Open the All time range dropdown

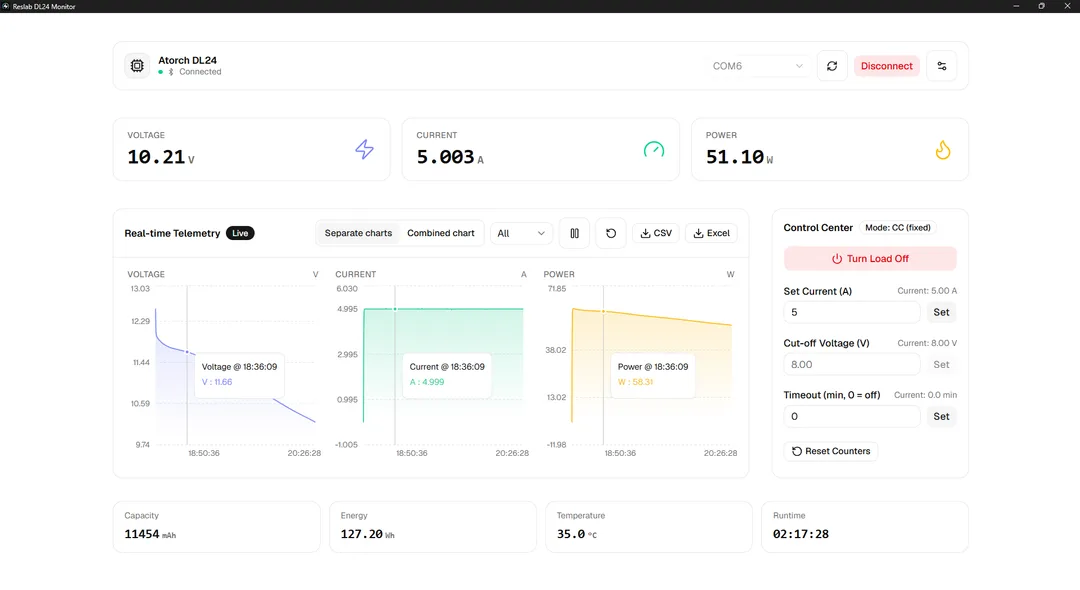[521, 233]
